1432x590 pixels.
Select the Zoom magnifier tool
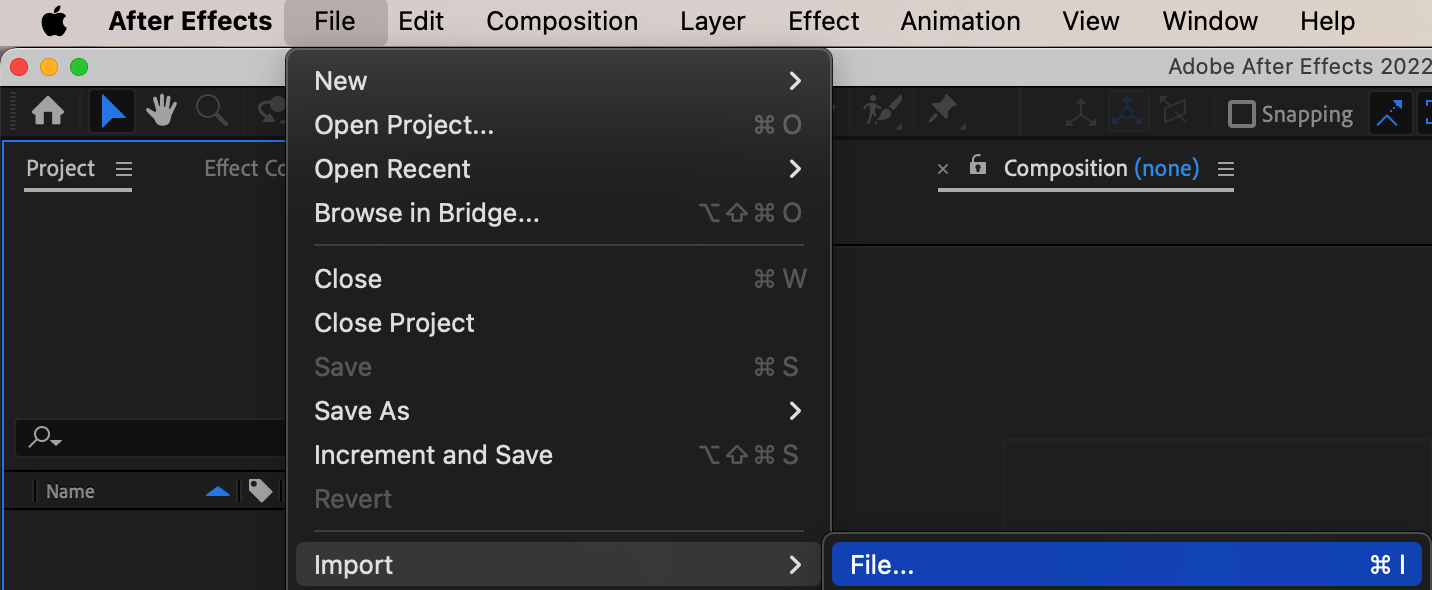[x=211, y=112]
